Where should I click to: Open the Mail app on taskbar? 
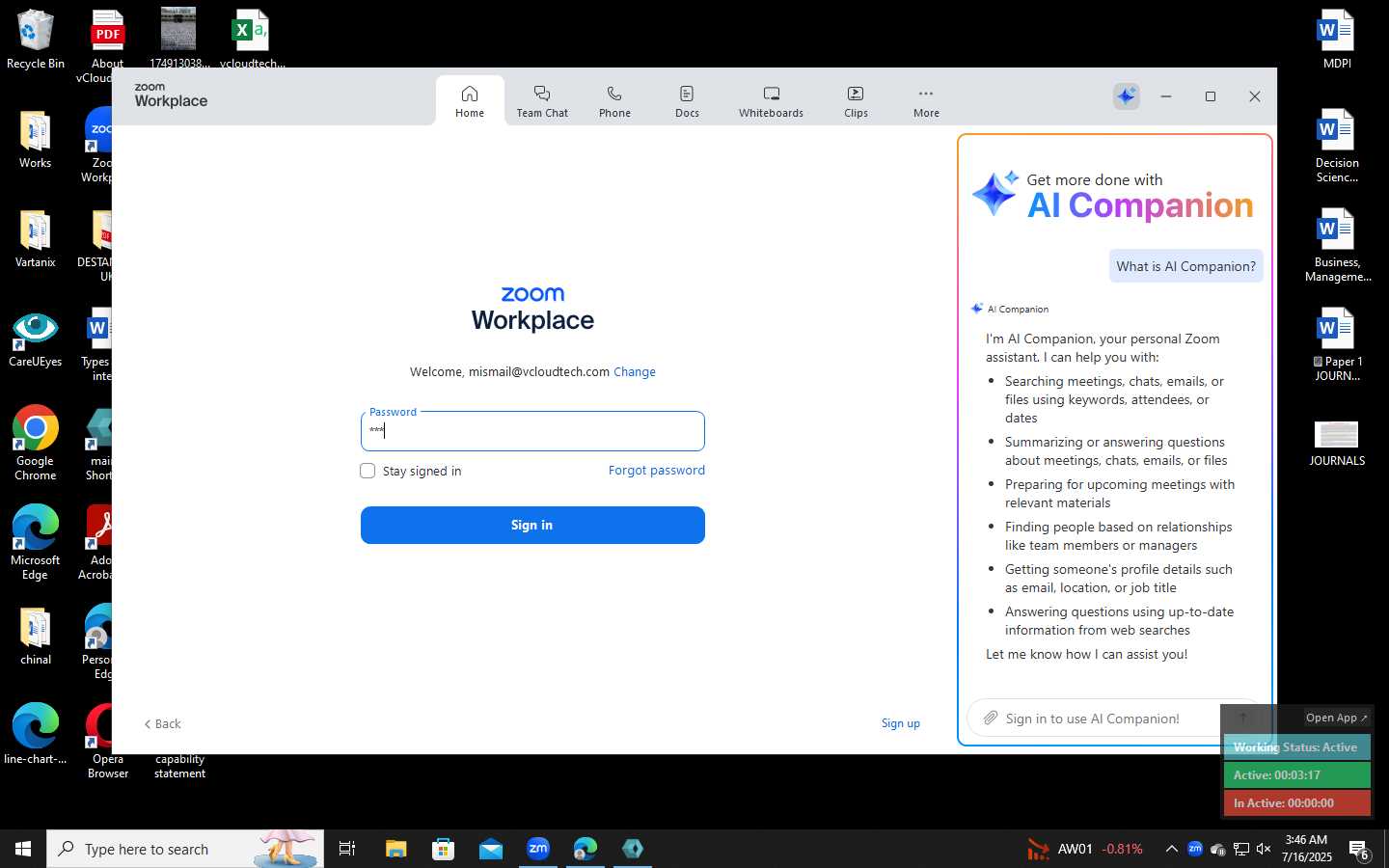tap(491, 849)
